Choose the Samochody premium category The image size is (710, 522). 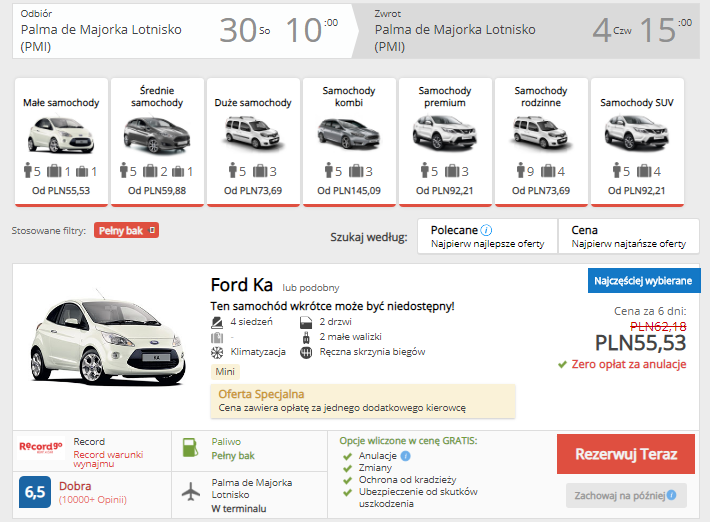point(445,141)
